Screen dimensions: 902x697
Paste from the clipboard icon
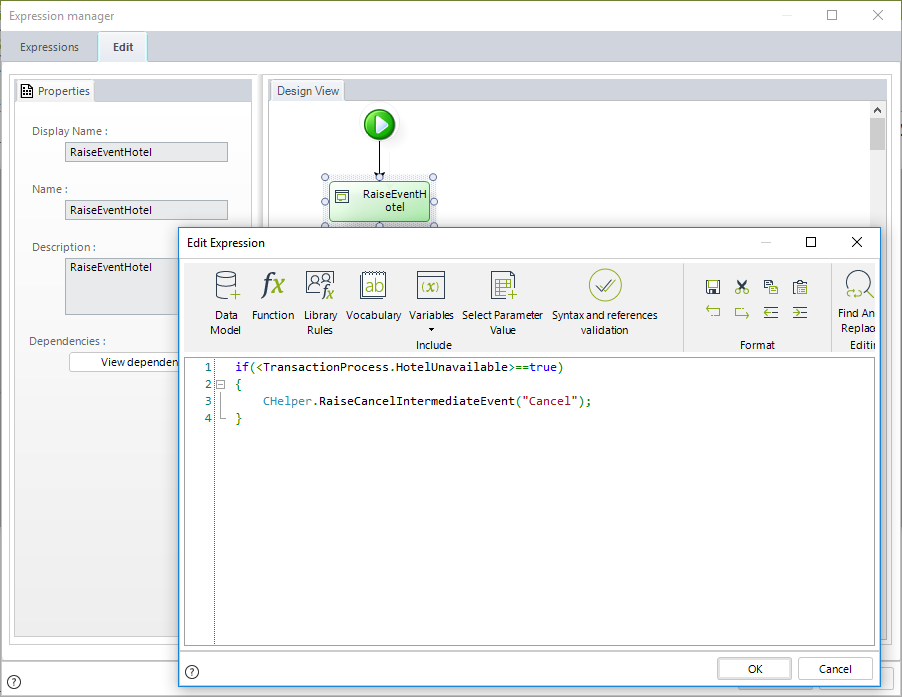coord(799,287)
